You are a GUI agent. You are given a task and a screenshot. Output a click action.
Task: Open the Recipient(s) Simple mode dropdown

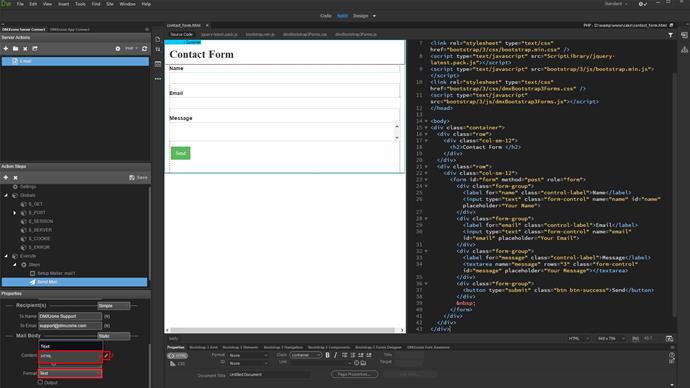[114, 306]
